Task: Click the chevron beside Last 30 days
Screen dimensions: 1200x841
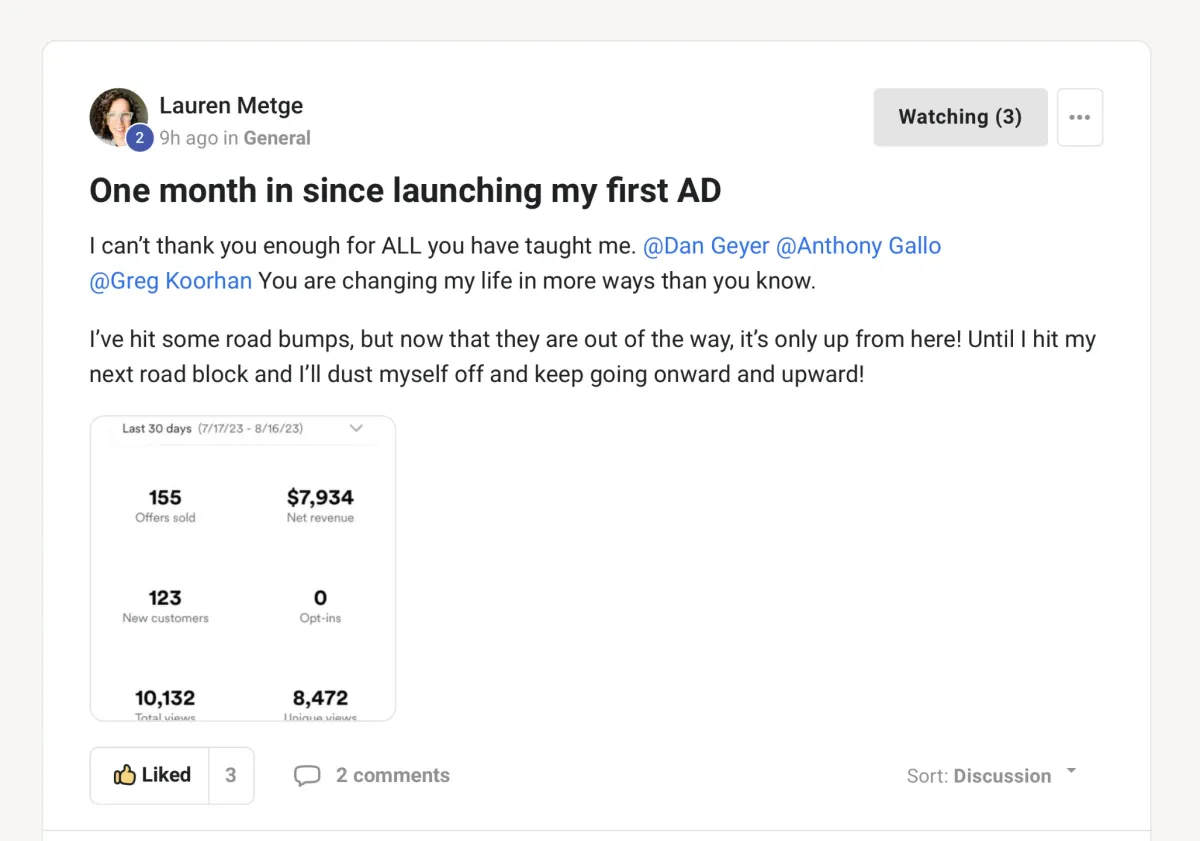Action: 356,428
